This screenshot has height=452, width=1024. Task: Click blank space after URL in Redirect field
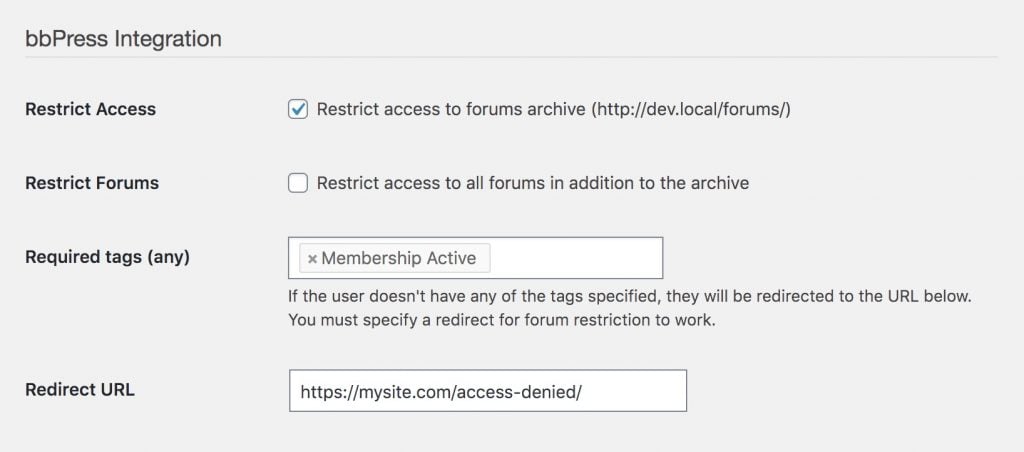tap(632, 391)
